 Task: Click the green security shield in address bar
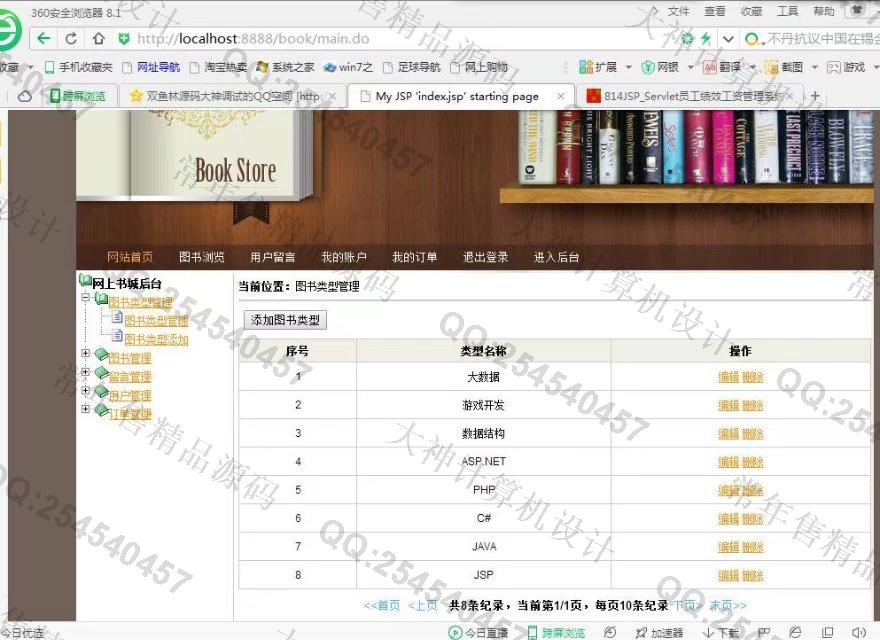(124, 39)
